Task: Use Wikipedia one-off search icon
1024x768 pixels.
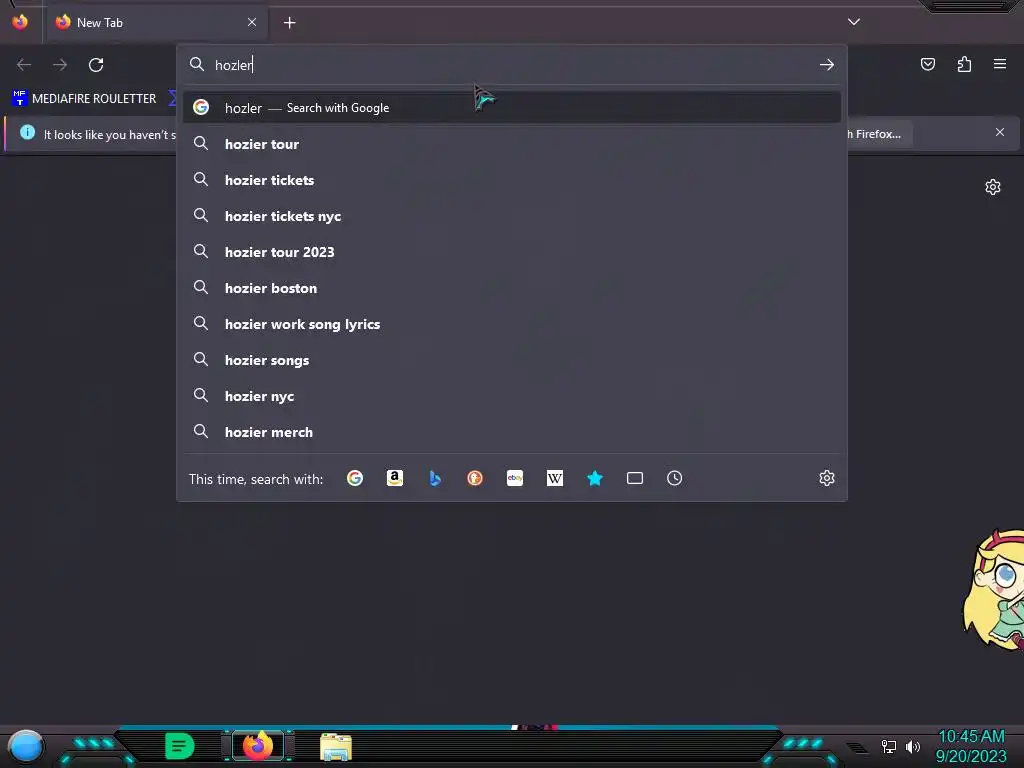Action: tap(554, 478)
